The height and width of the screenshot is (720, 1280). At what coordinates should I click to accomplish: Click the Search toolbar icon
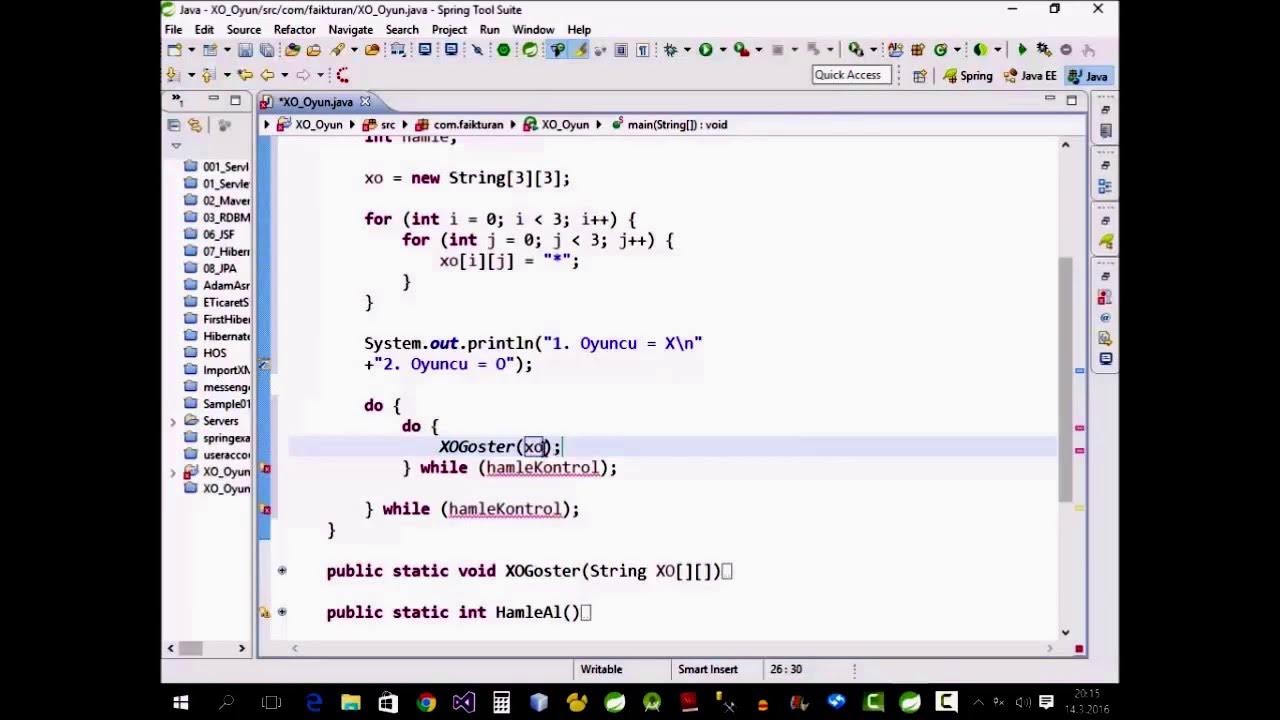click(337, 50)
